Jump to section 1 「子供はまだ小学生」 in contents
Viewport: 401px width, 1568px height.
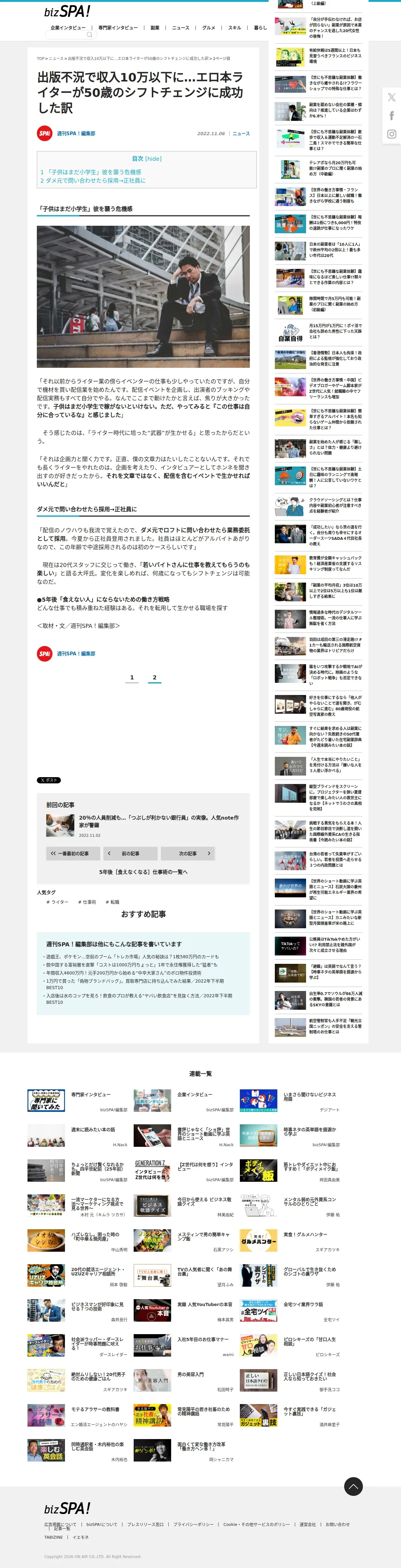(91, 172)
